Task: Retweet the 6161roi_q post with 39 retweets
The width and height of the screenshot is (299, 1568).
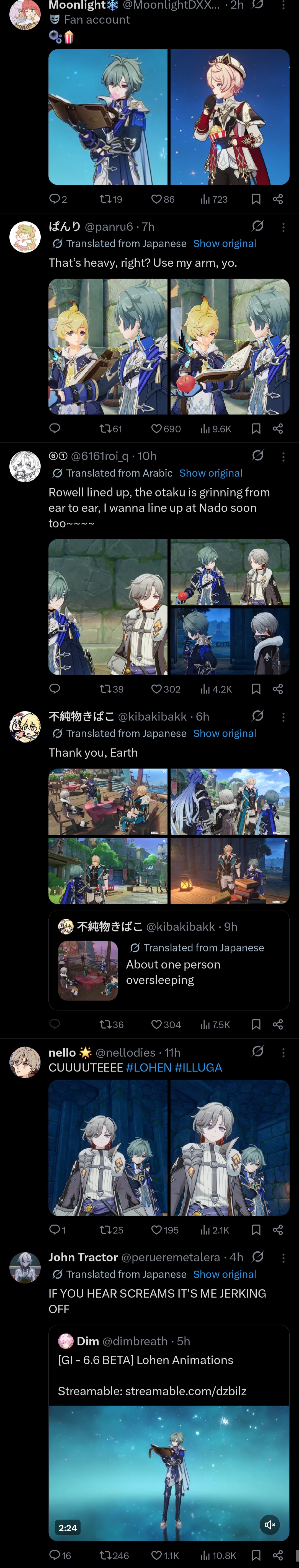Action: click(111, 689)
